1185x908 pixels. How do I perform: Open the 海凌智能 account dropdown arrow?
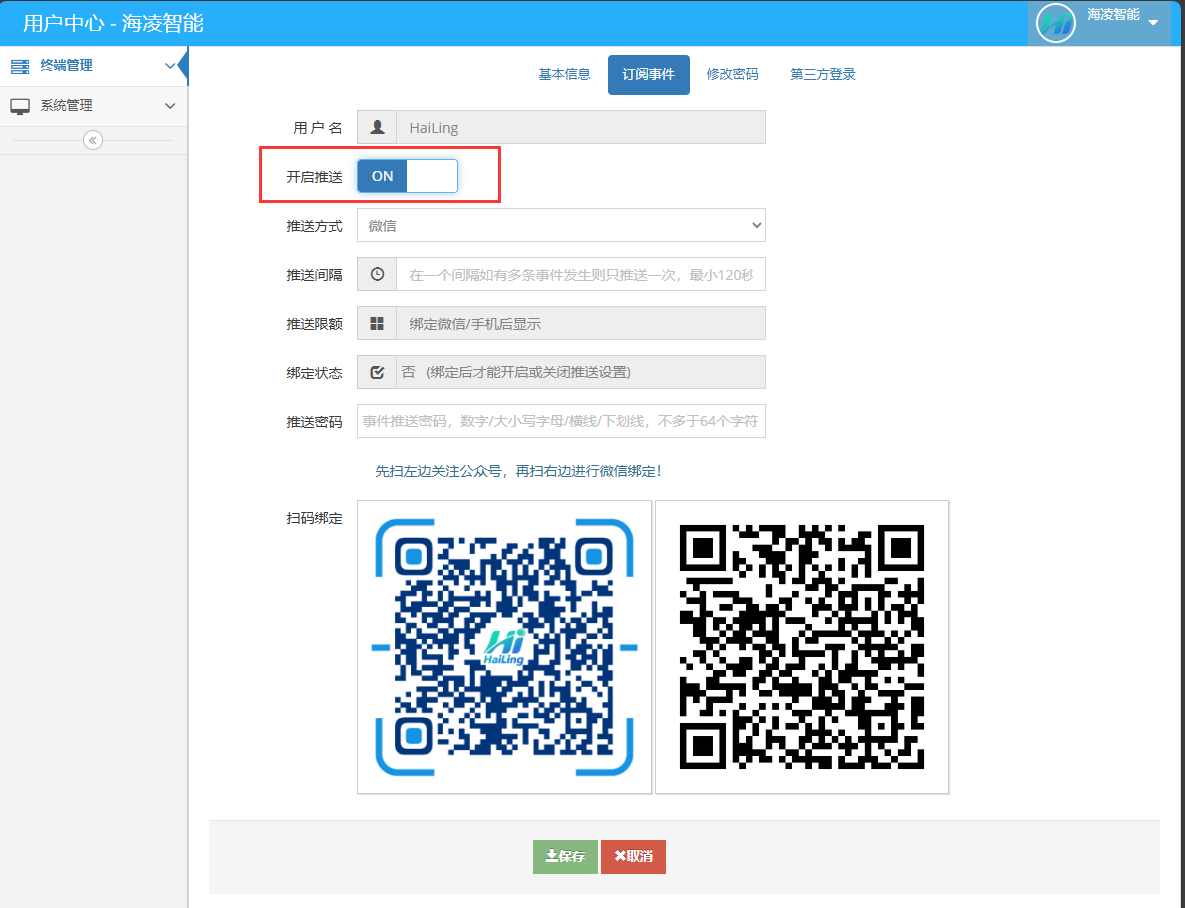coord(1153,23)
